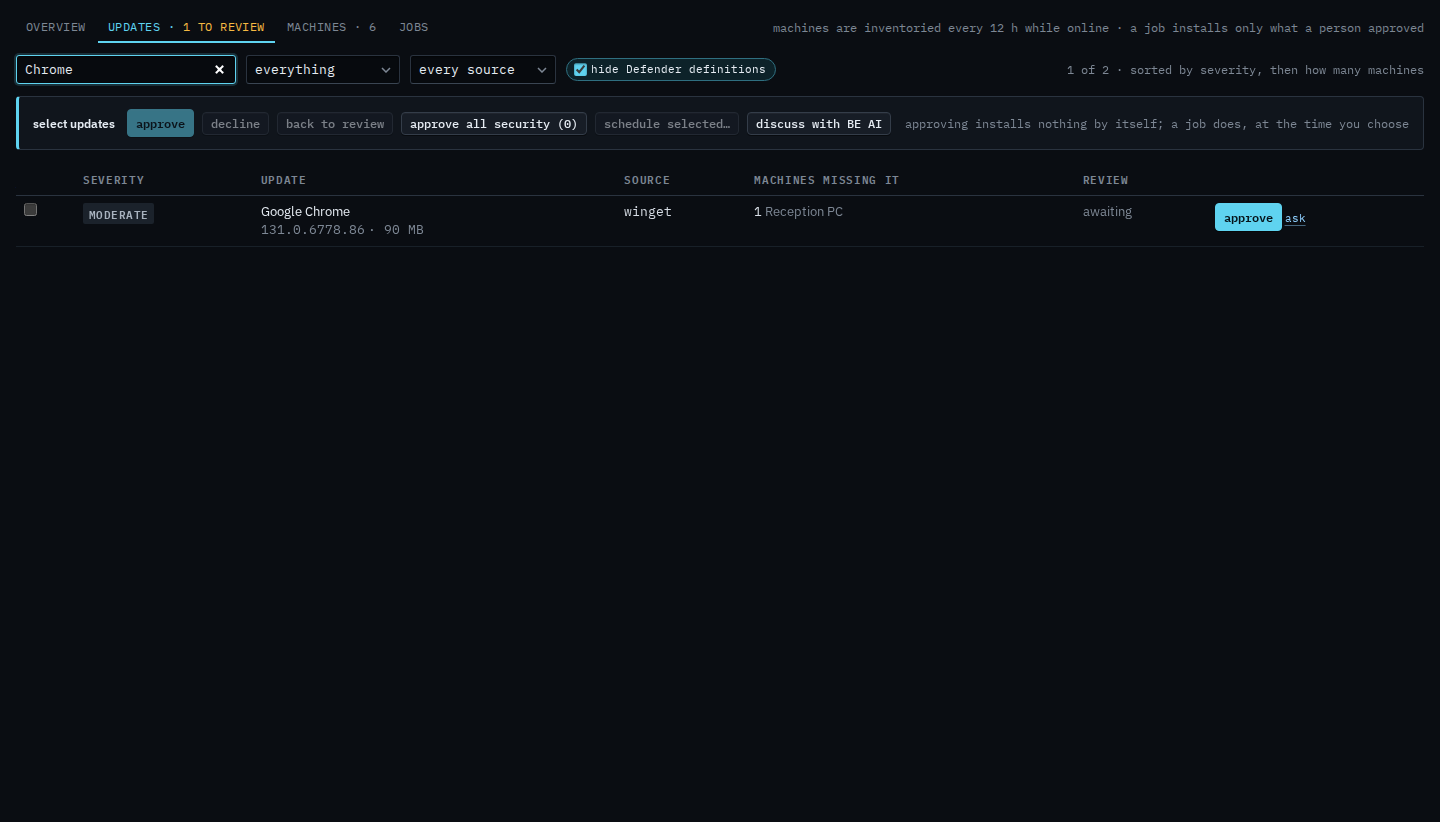The height and width of the screenshot is (822, 1440).
Task: Click the Update column header
Action: click(283, 180)
